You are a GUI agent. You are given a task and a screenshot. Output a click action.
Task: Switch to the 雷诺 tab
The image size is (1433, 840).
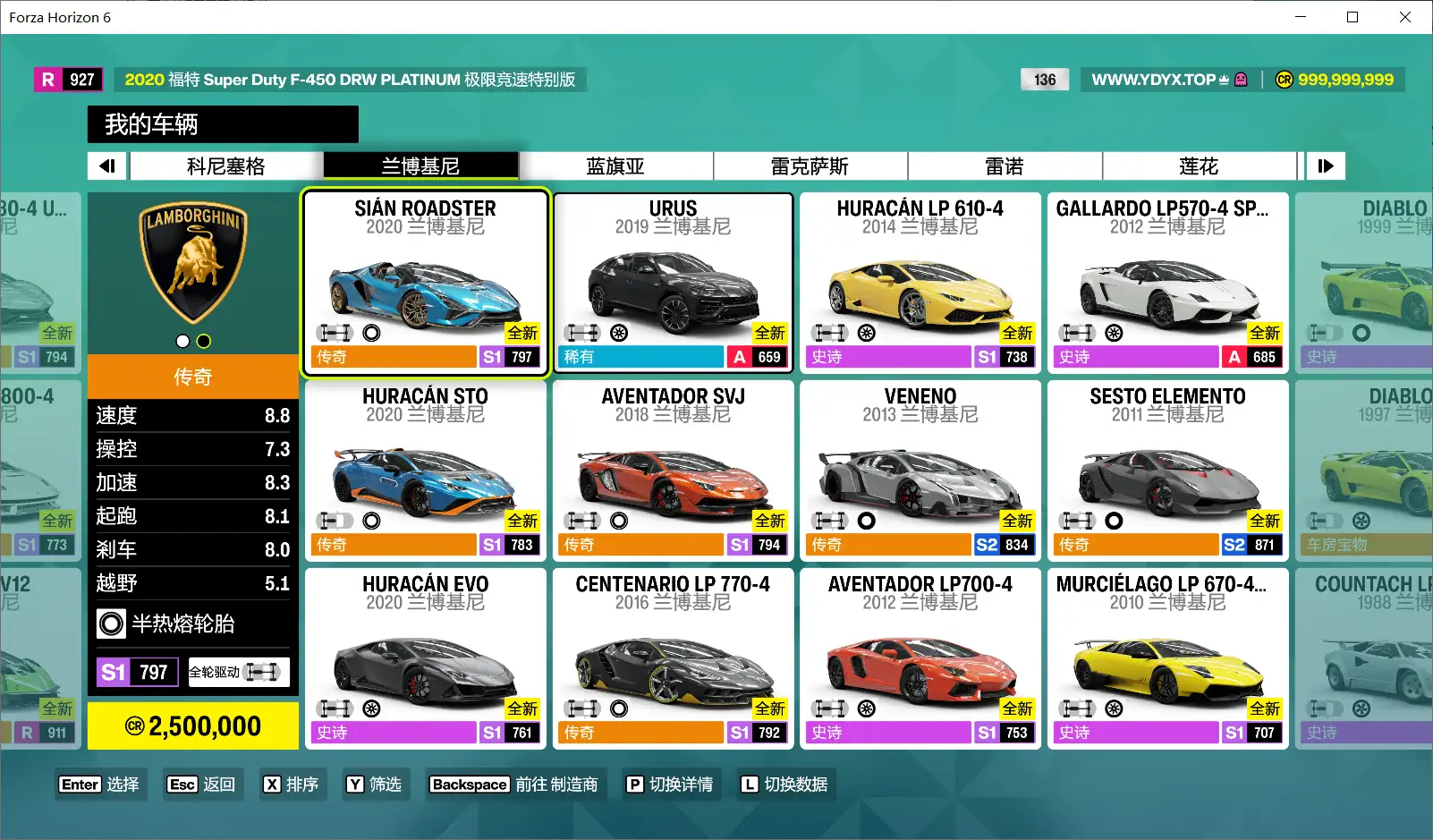tap(1005, 166)
